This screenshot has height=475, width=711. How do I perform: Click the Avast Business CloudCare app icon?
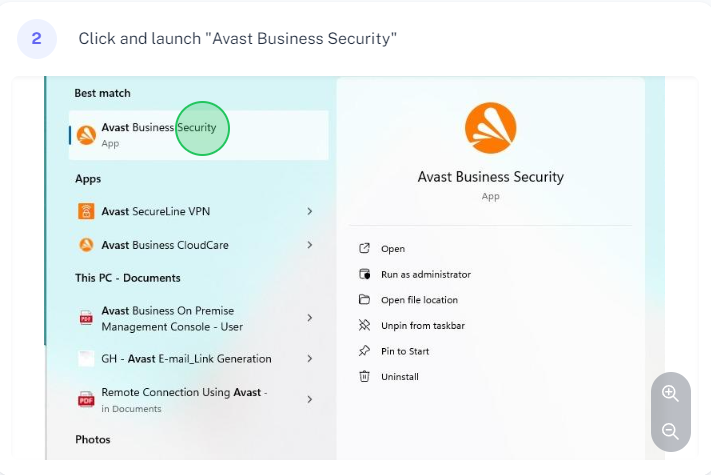click(x=86, y=245)
